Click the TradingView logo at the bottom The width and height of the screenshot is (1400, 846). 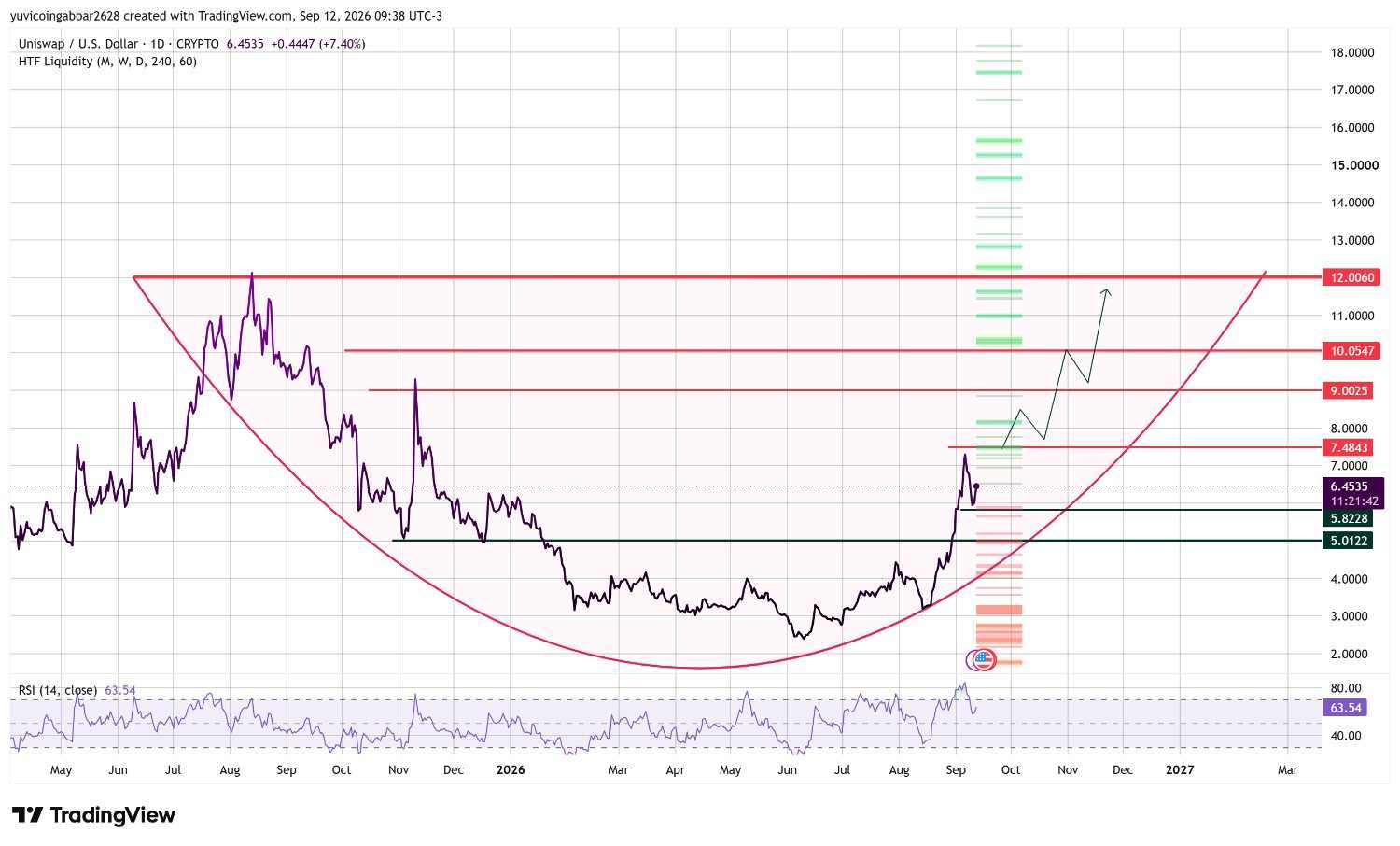[x=93, y=815]
